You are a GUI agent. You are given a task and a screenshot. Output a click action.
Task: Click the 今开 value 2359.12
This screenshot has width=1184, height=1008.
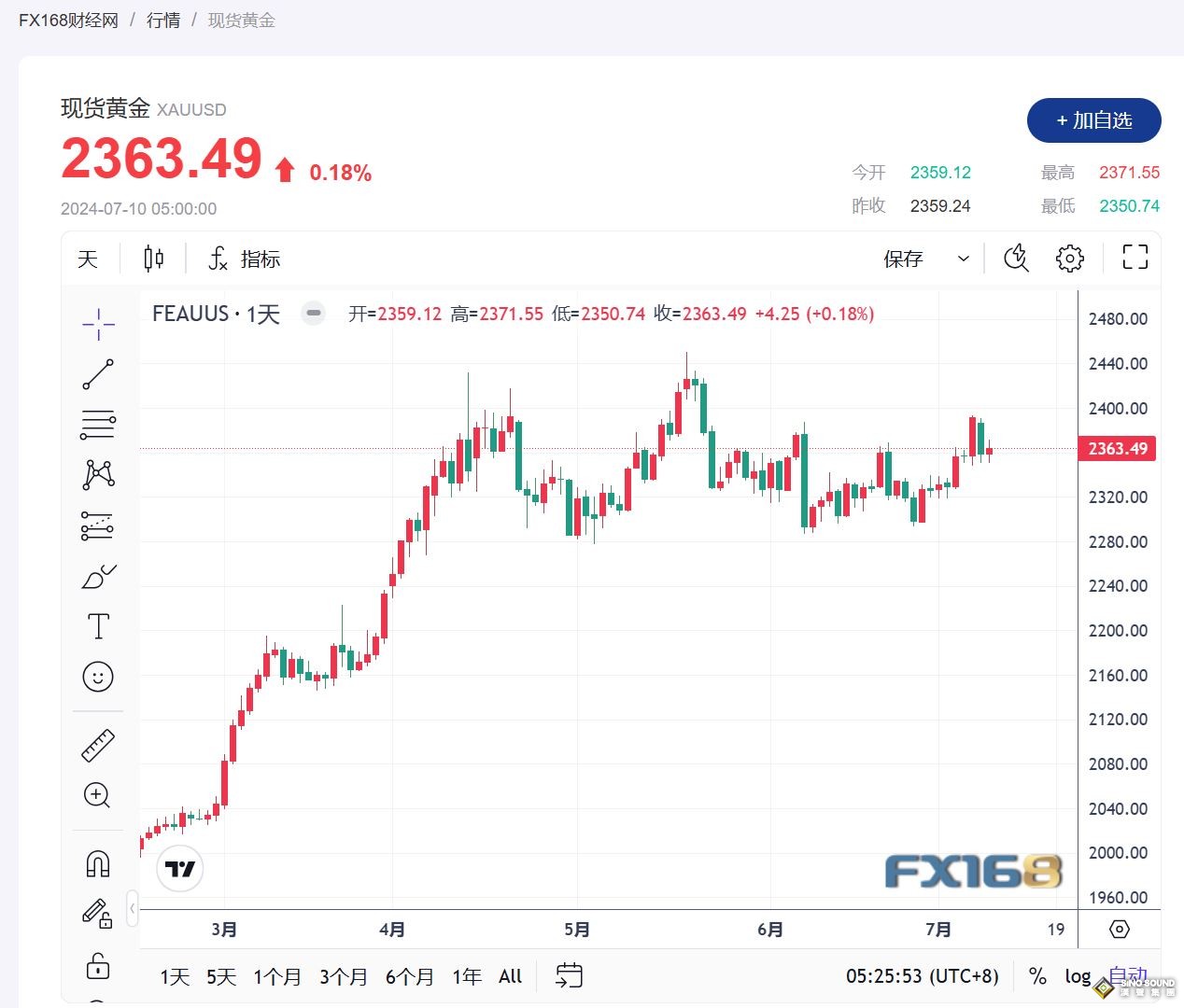pyautogui.click(x=940, y=173)
